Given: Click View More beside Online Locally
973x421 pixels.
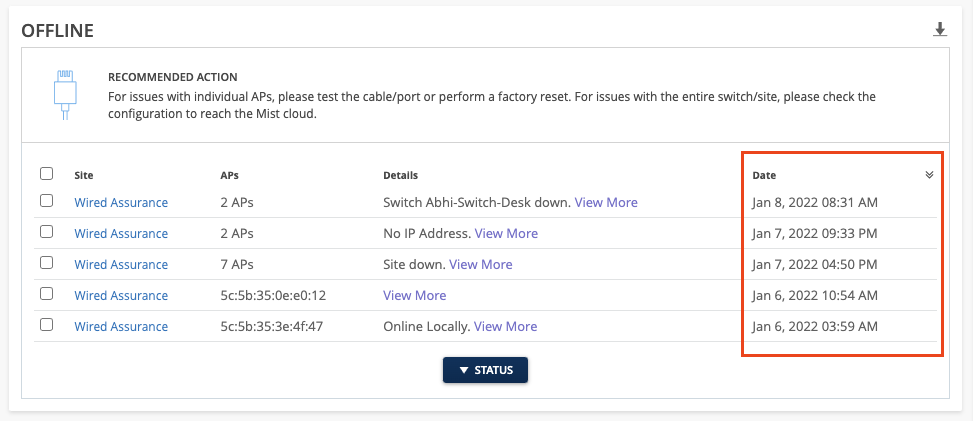Looking at the screenshot, I should (505, 326).
